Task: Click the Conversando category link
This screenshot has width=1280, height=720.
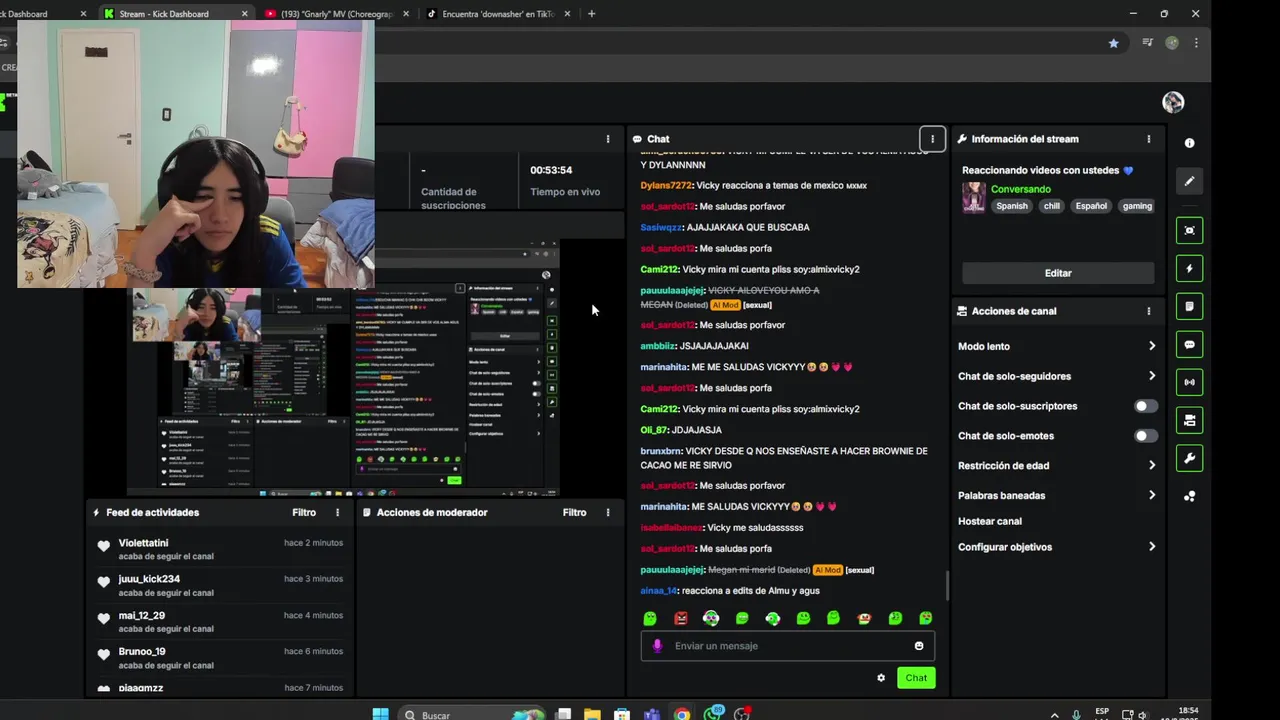Action: tap(1021, 189)
